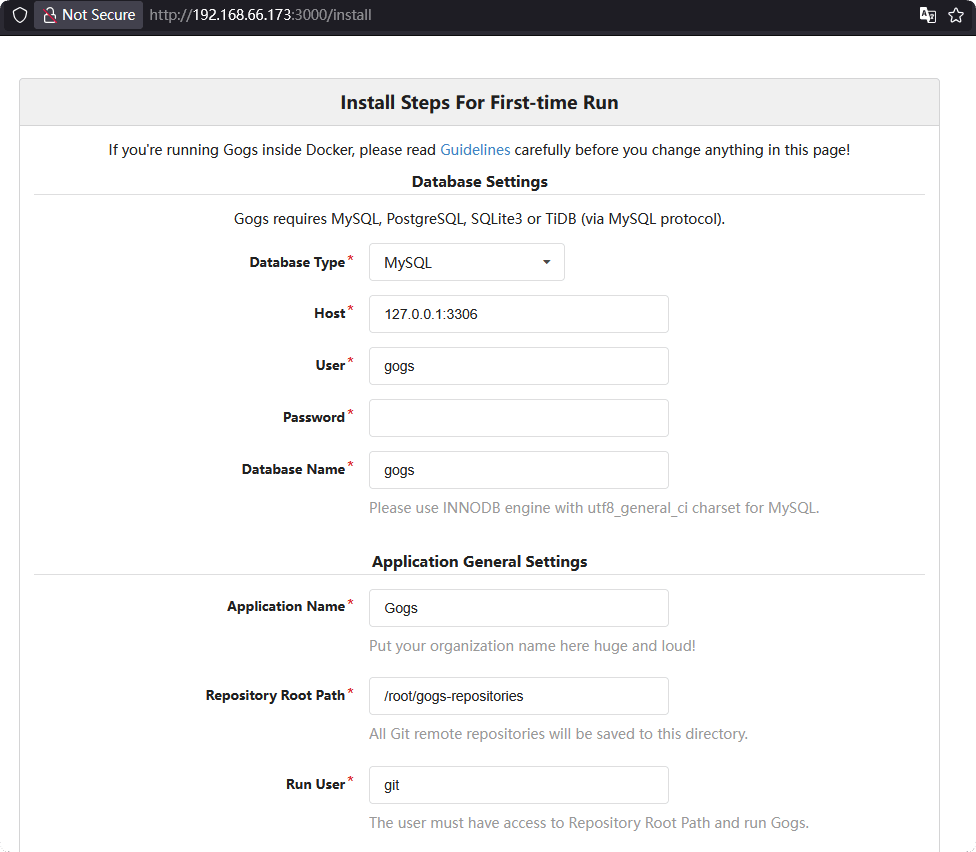Click the Application Name field

(518, 608)
